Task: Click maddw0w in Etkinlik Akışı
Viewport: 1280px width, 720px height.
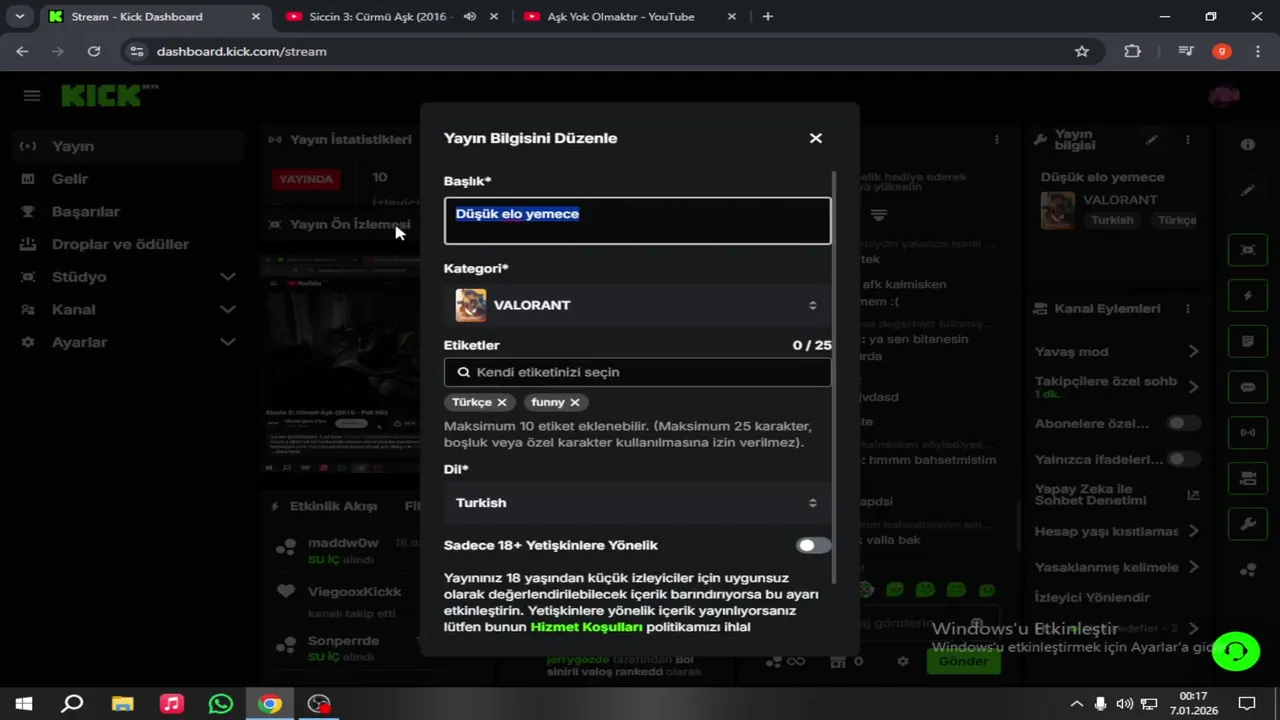Action: coord(343,543)
